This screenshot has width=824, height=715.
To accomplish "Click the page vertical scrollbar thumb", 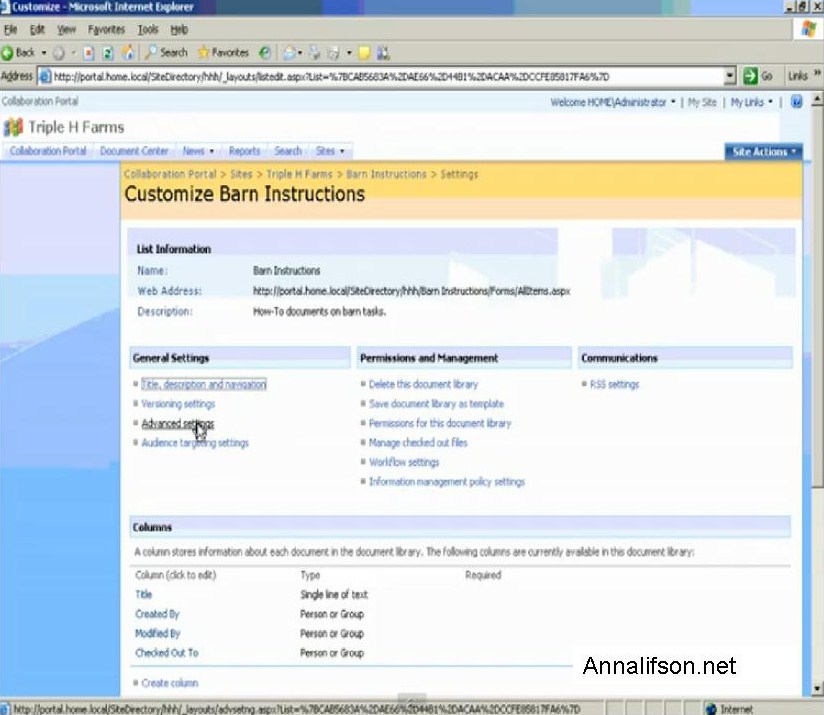I will (x=817, y=297).
